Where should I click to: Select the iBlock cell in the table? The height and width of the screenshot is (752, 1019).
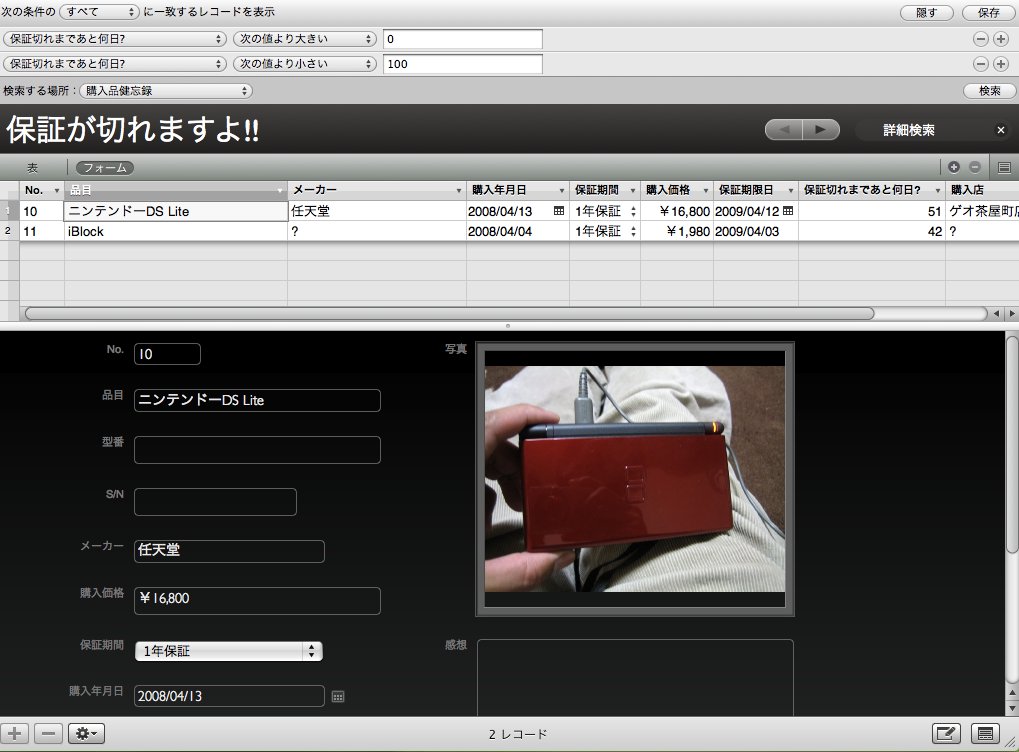(x=176, y=231)
